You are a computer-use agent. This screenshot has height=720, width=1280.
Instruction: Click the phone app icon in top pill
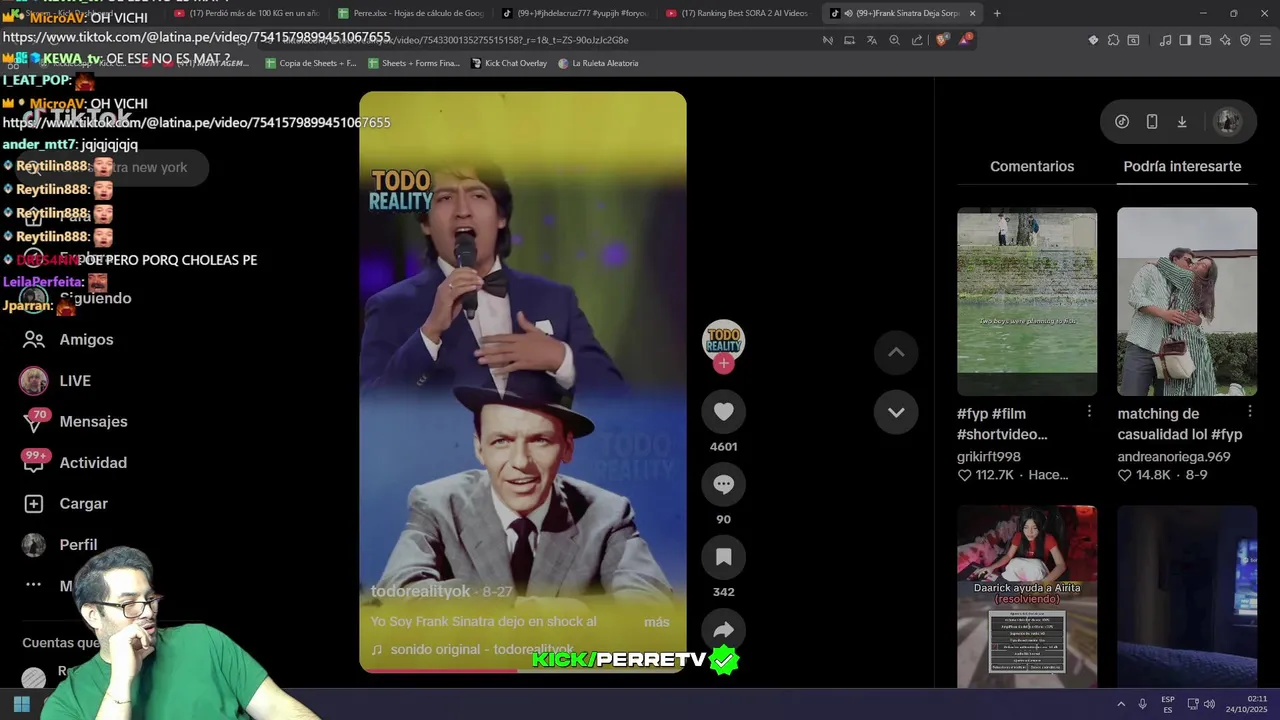[1152, 122]
